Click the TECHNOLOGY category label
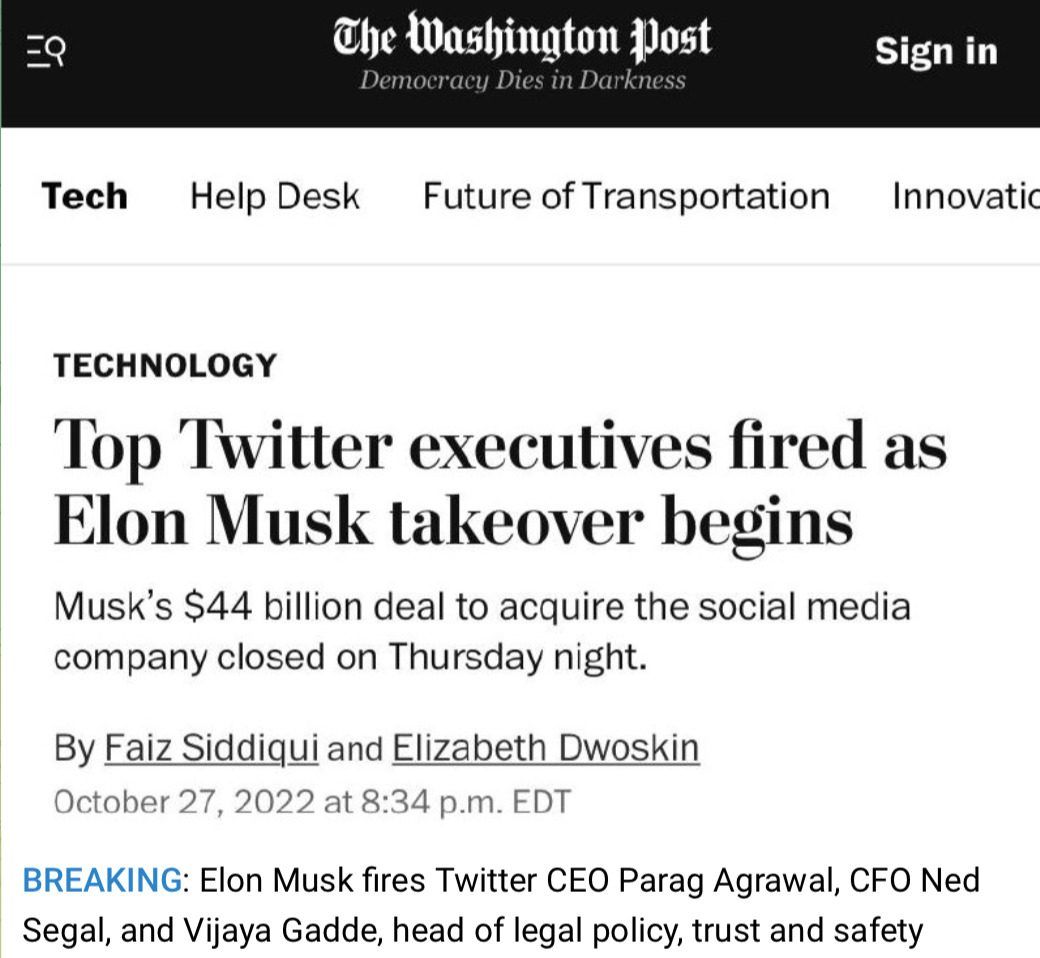 (x=164, y=366)
